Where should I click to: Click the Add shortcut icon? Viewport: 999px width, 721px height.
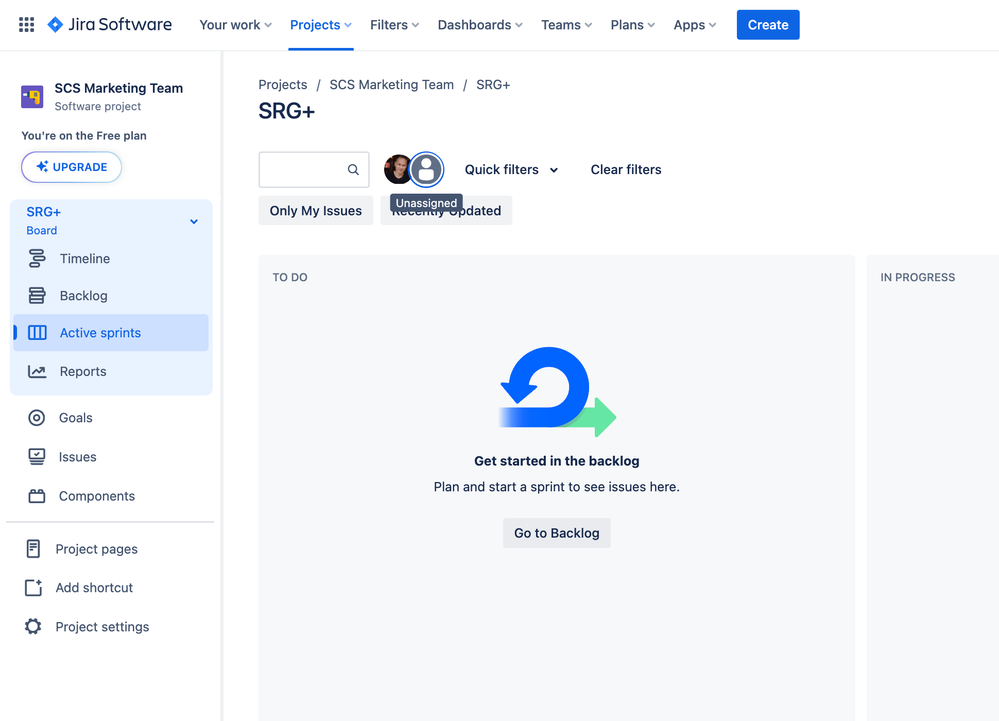click(x=33, y=587)
